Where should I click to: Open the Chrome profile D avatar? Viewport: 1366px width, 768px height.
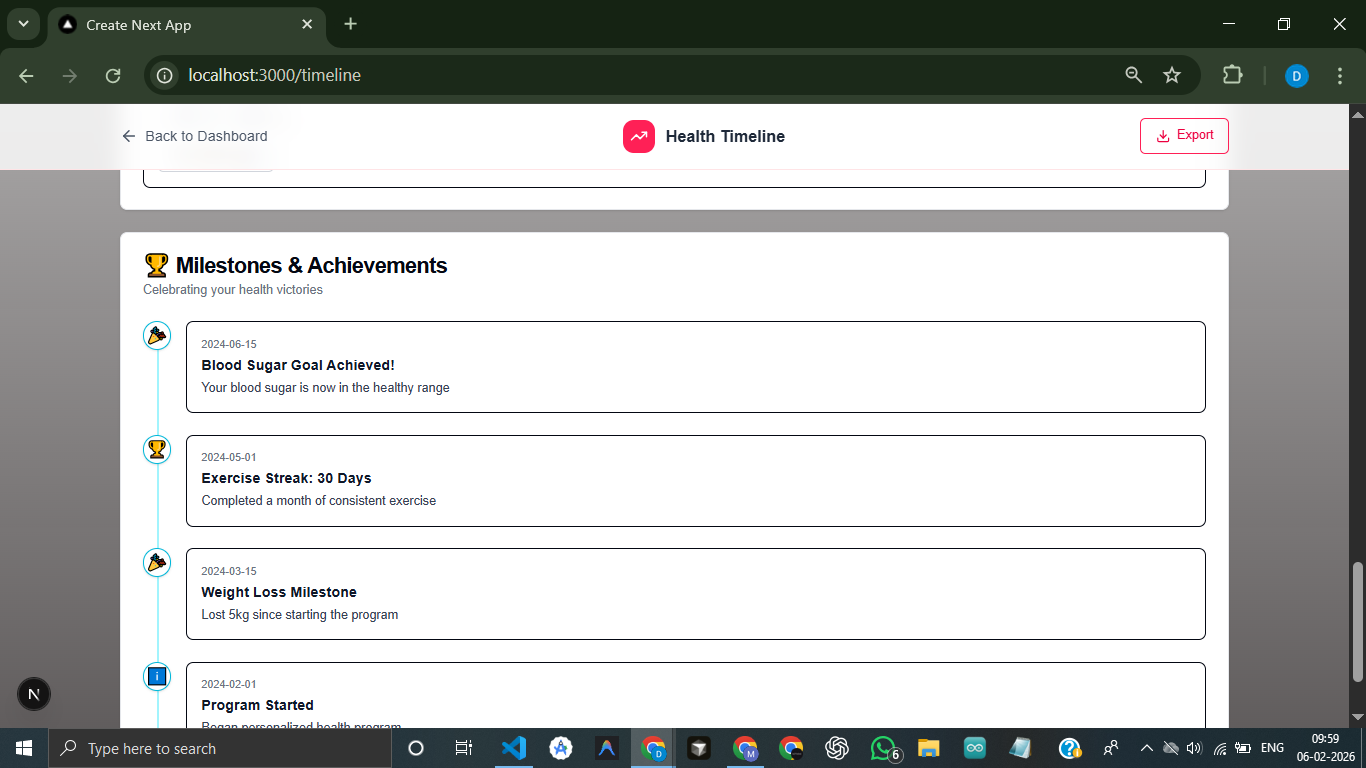pos(1297,75)
